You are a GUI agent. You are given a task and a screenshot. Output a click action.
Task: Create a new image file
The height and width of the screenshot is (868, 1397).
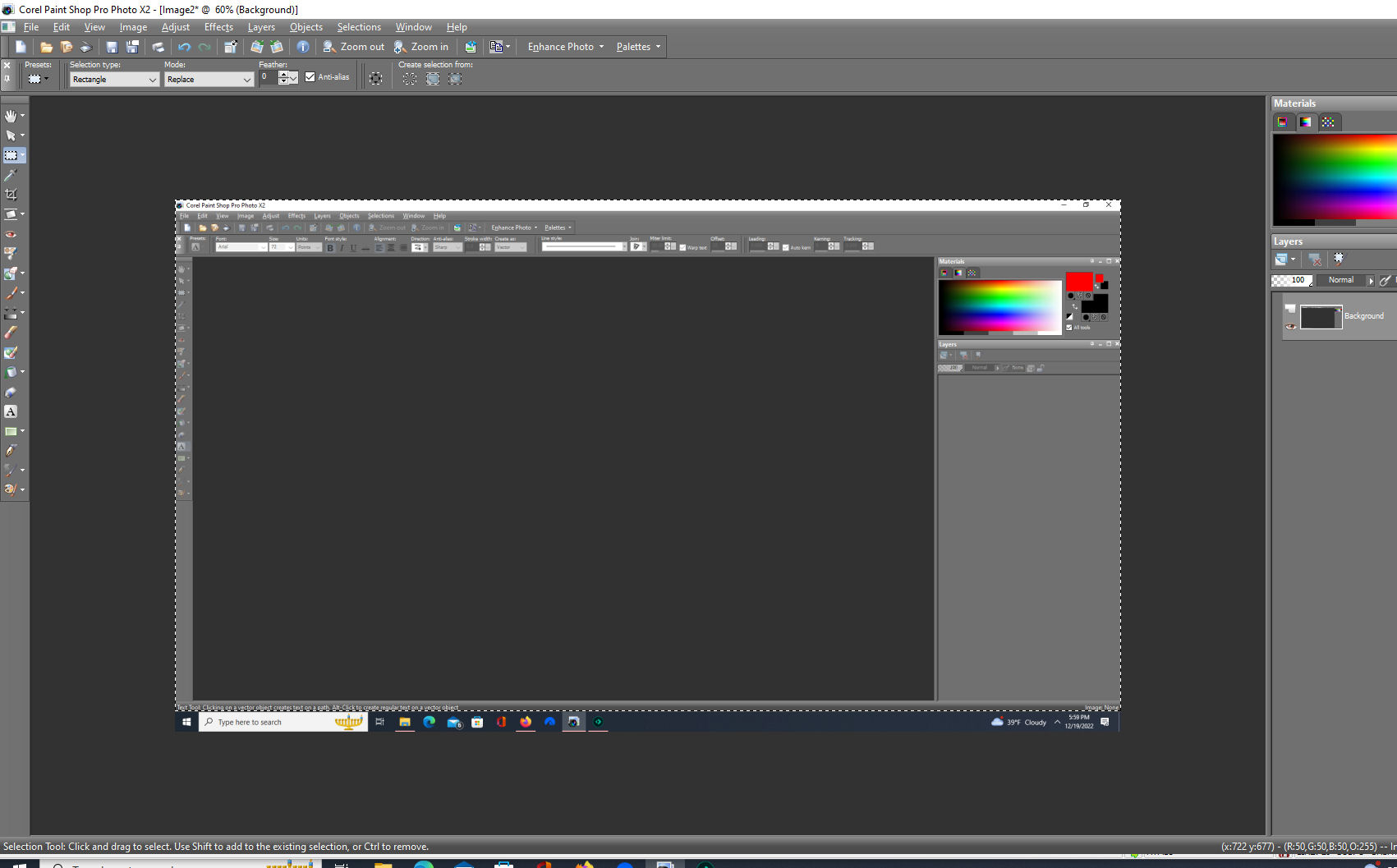point(21,47)
